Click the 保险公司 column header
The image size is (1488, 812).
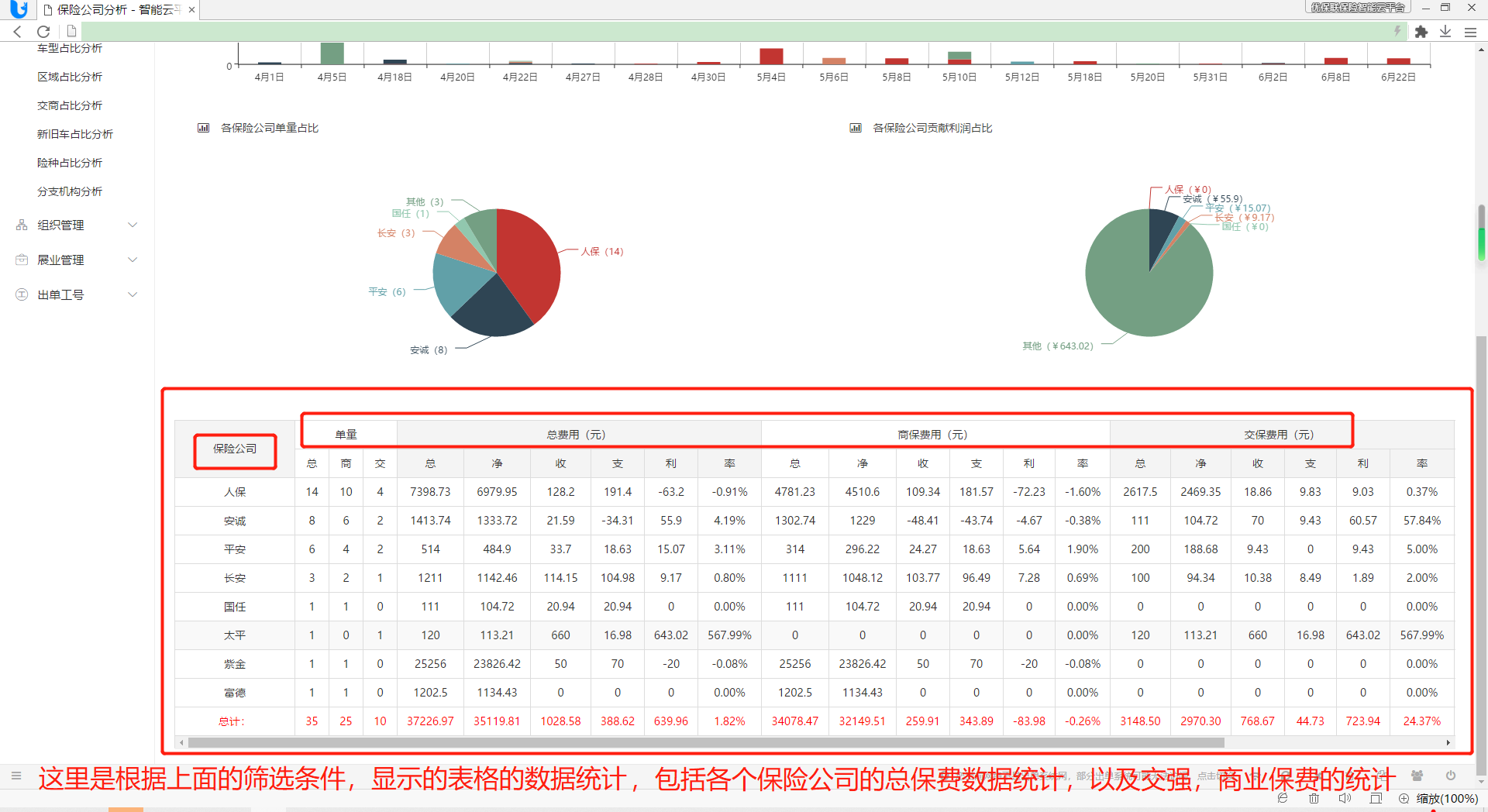click(235, 449)
